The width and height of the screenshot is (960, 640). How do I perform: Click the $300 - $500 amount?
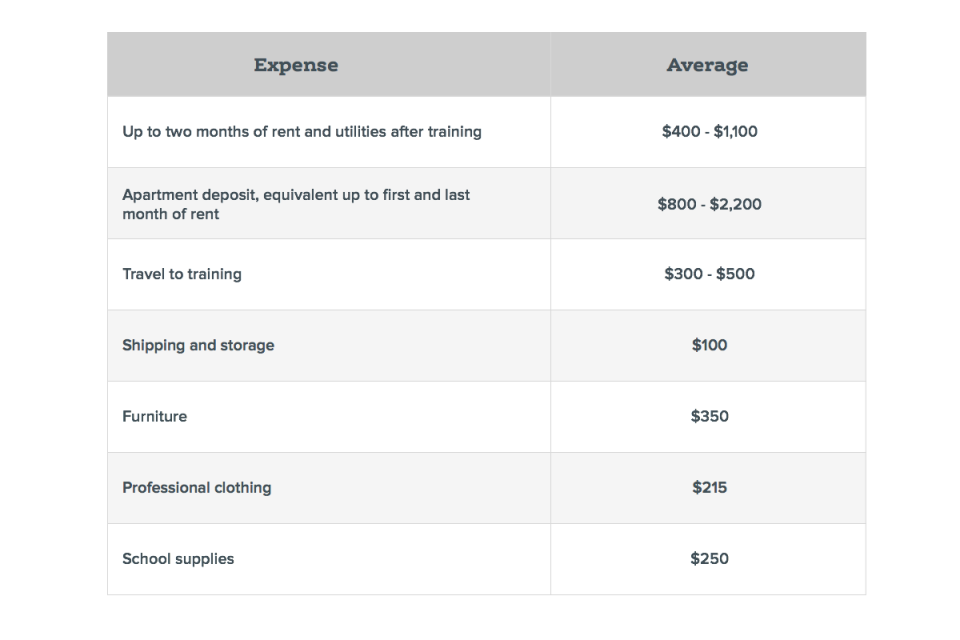[709, 274]
